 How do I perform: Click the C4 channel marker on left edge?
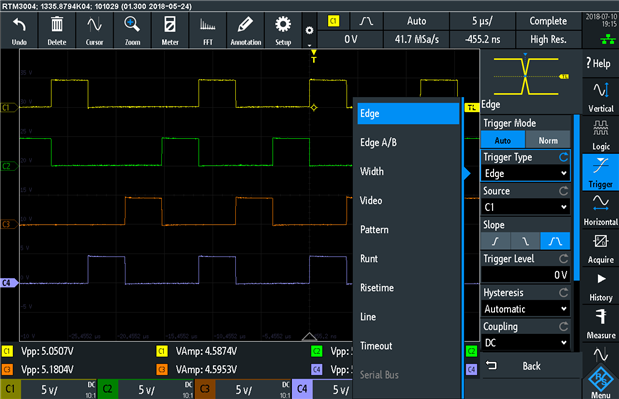(x=9, y=283)
